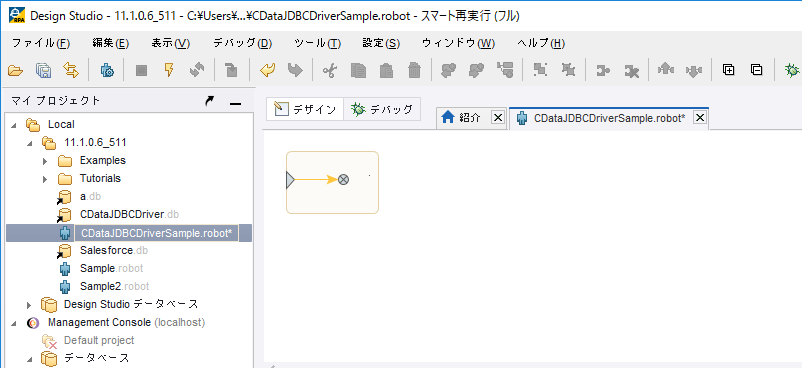
Task: Click the start triangle of the robot workflow
Action: [x=291, y=180]
